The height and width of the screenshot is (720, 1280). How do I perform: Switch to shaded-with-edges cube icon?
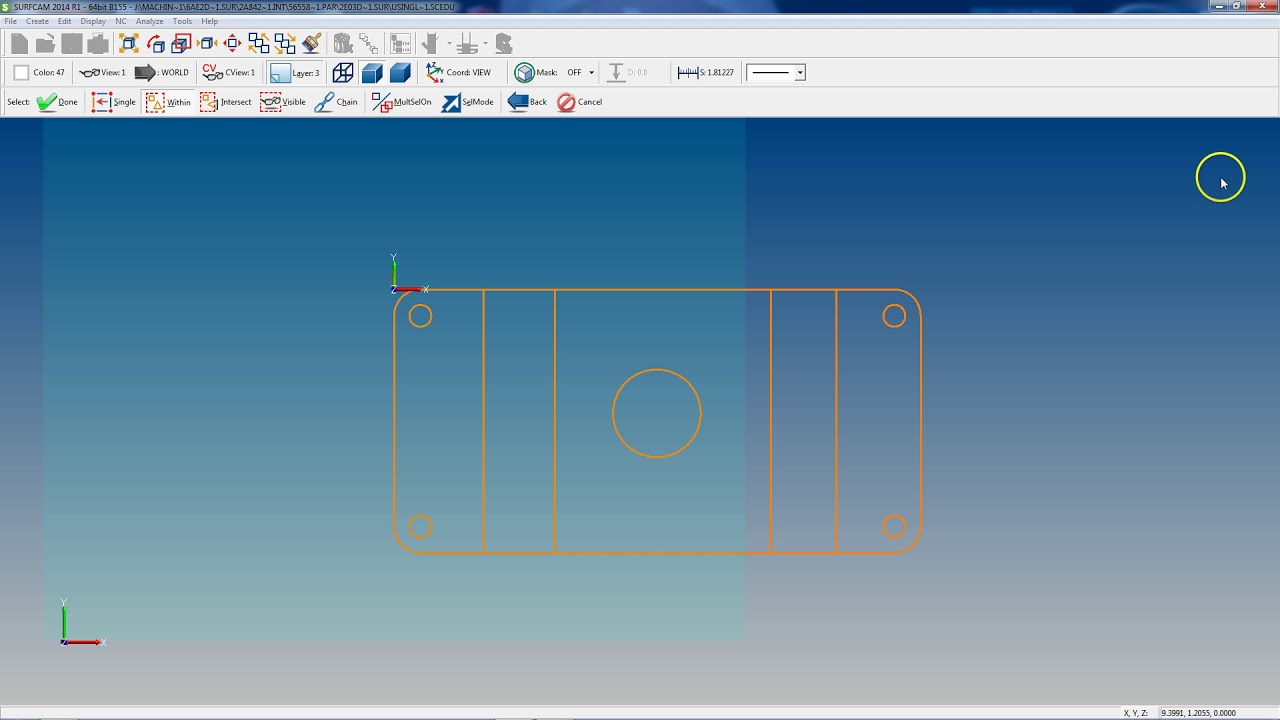[372, 73]
